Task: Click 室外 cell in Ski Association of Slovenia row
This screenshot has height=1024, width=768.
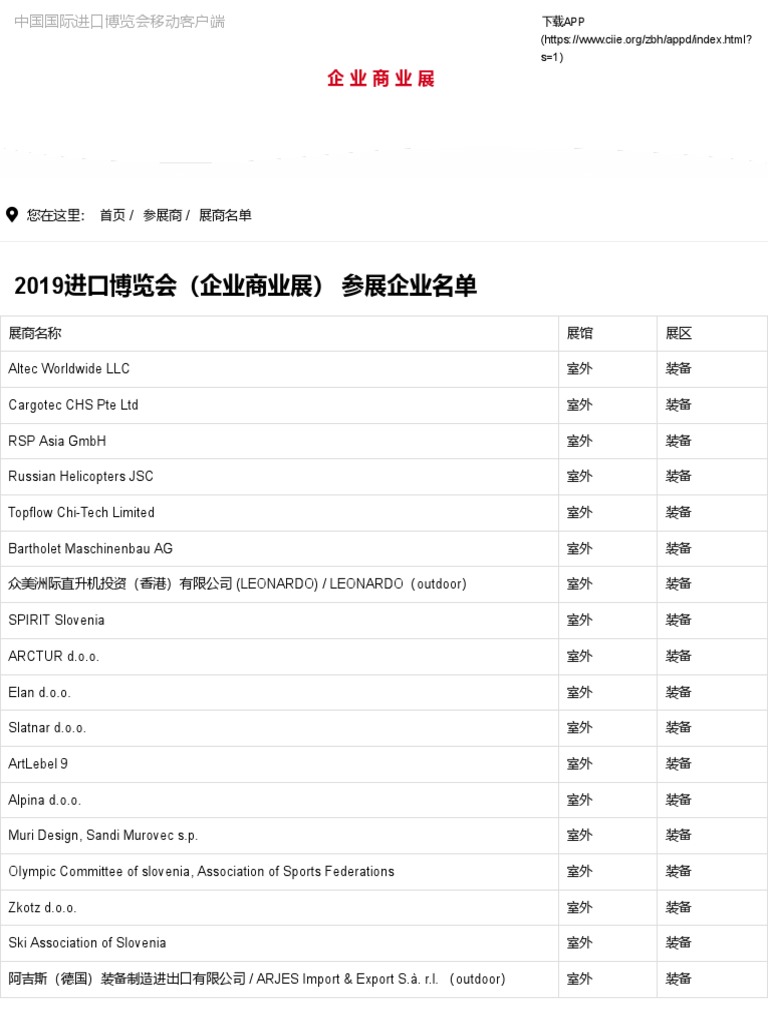Action: (x=579, y=943)
